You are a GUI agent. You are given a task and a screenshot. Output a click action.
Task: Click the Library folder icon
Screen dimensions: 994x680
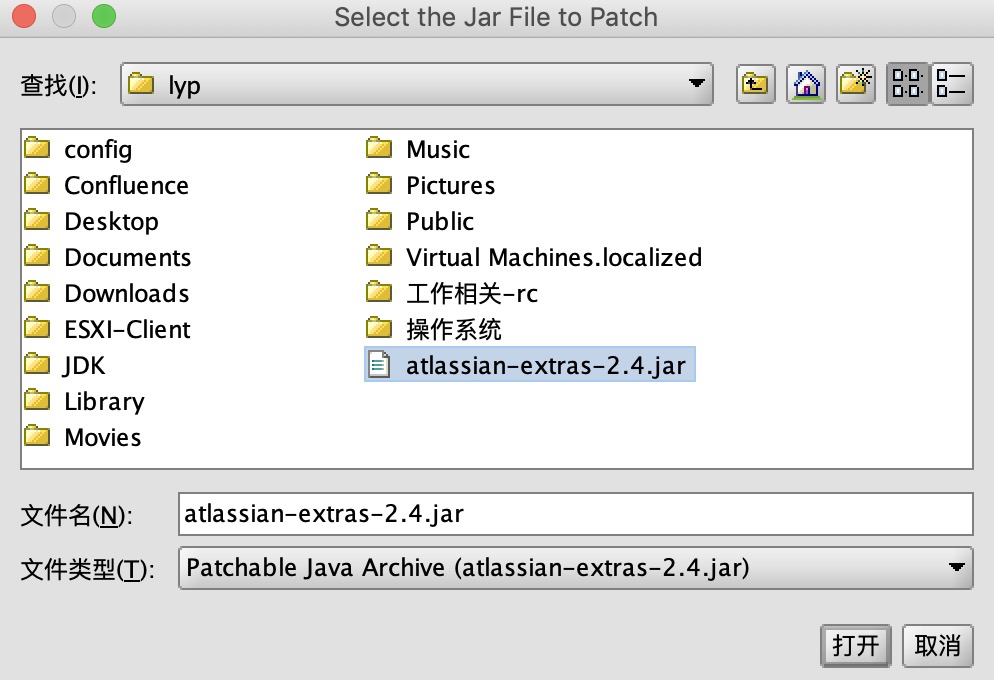click(x=37, y=401)
